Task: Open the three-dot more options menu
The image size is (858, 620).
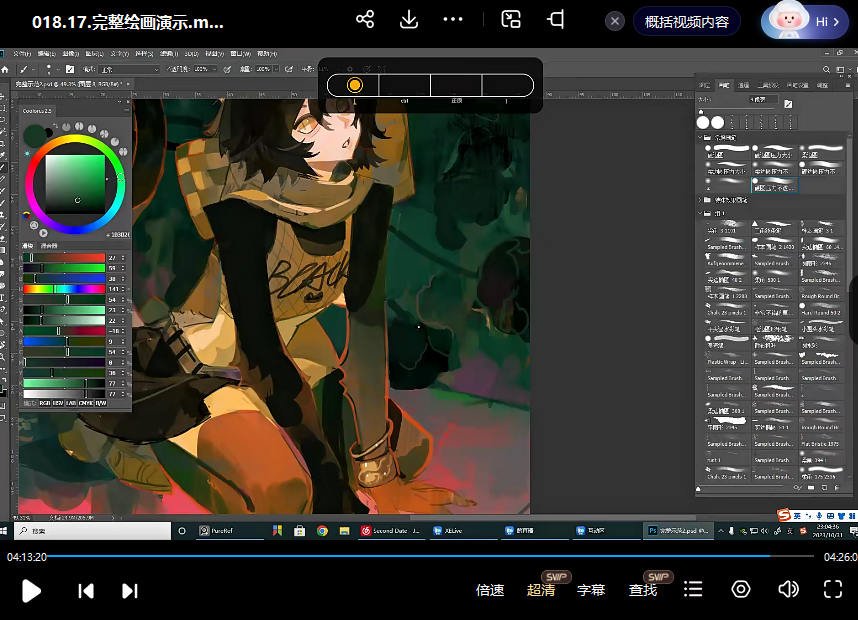Action: tap(453, 20)
